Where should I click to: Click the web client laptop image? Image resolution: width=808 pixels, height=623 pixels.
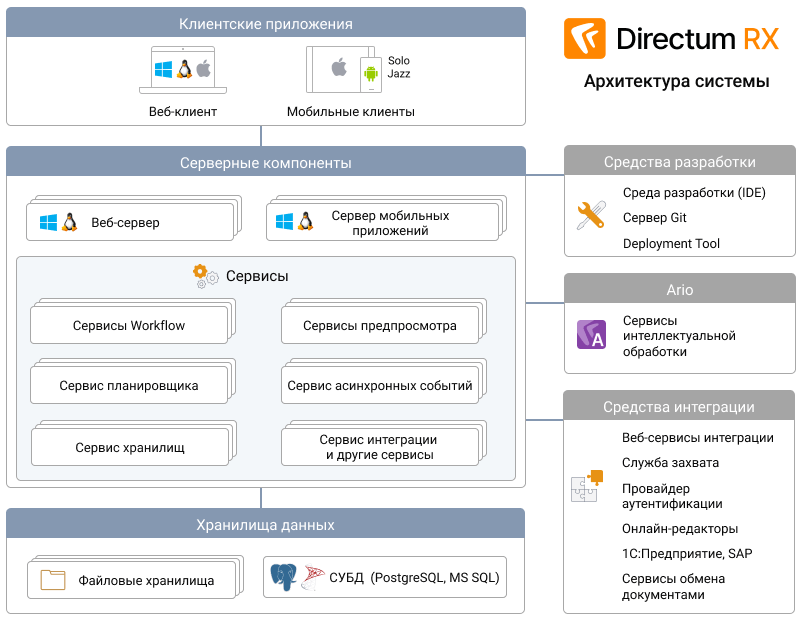tap(183, 70)
